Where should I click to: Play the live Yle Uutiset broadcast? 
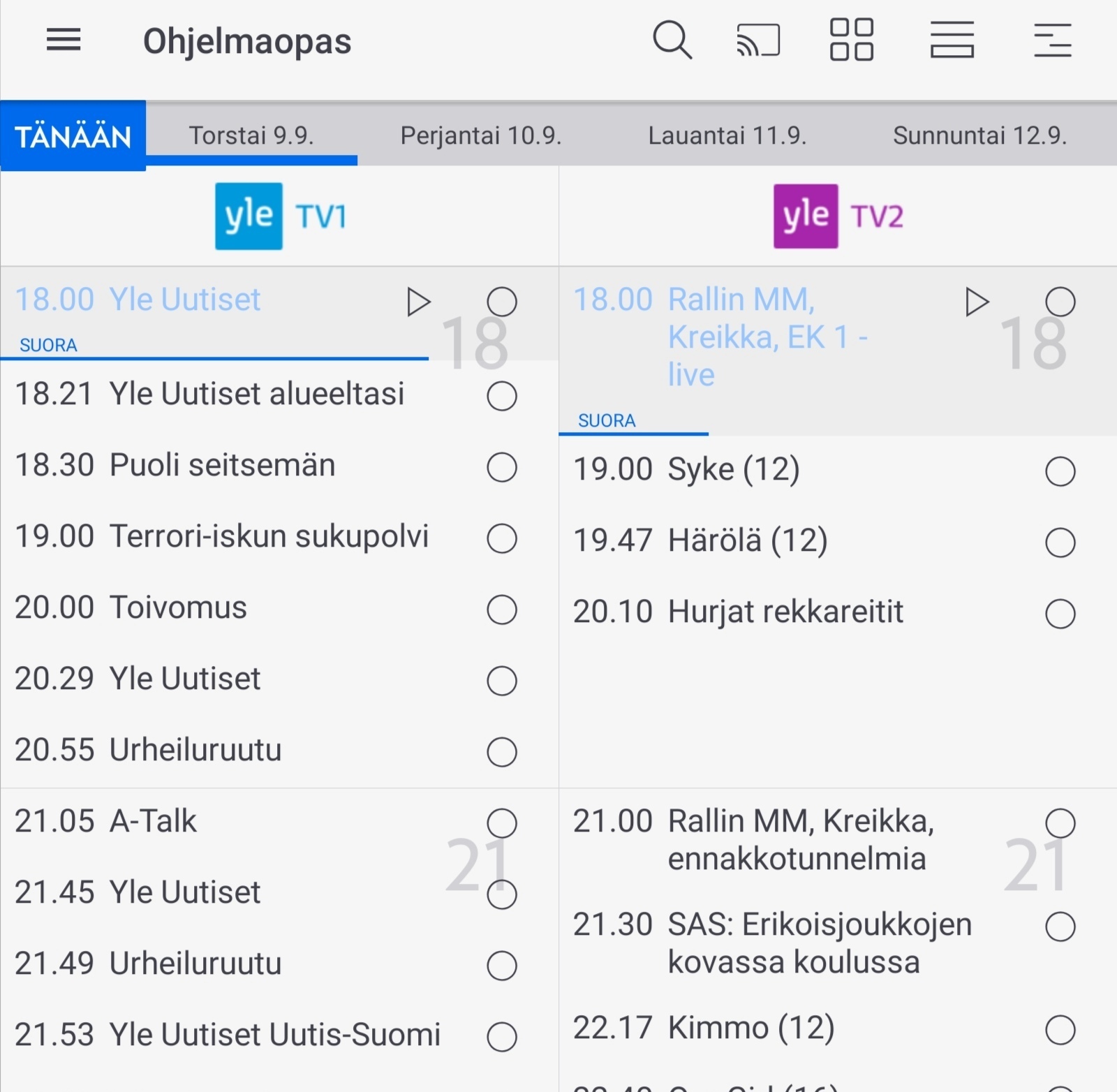point(418,302)
